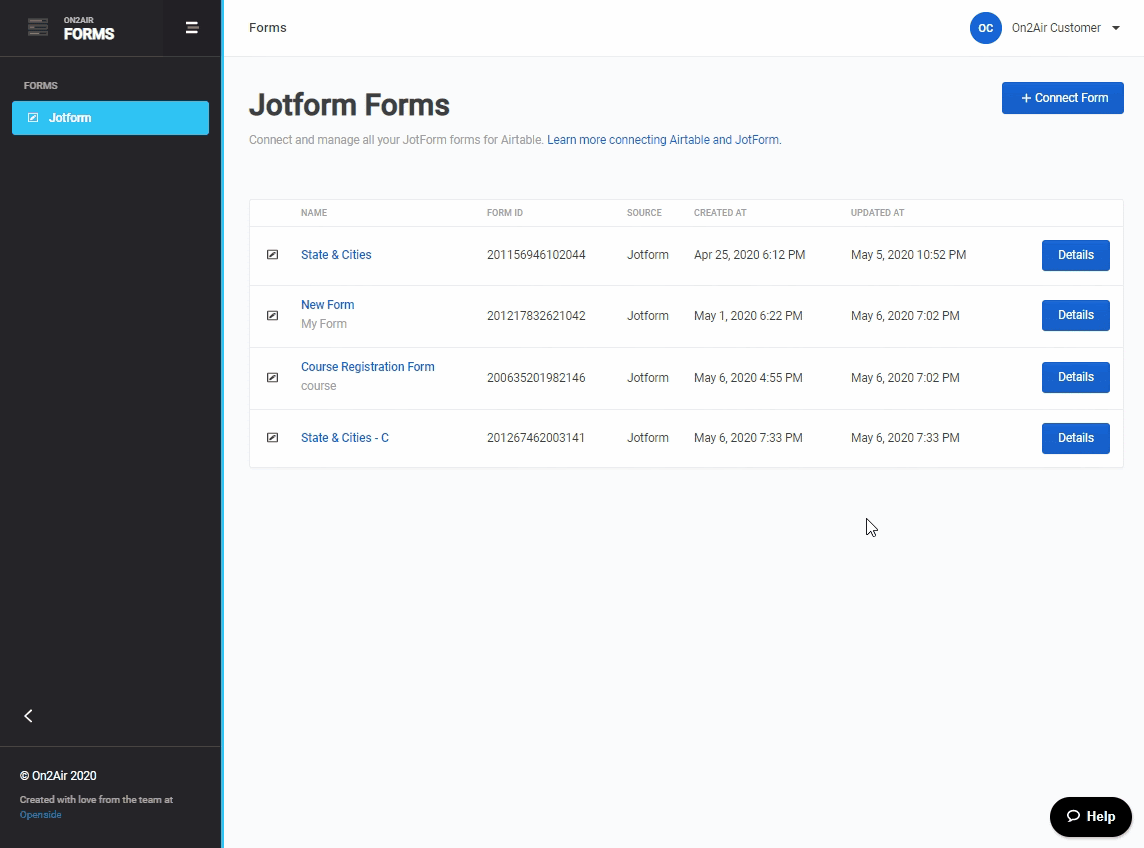Collapse the sidebar with the left chevron
The height and width of the screenshot is (848, 1144).
pyautogui.click(x=28, y=716)
